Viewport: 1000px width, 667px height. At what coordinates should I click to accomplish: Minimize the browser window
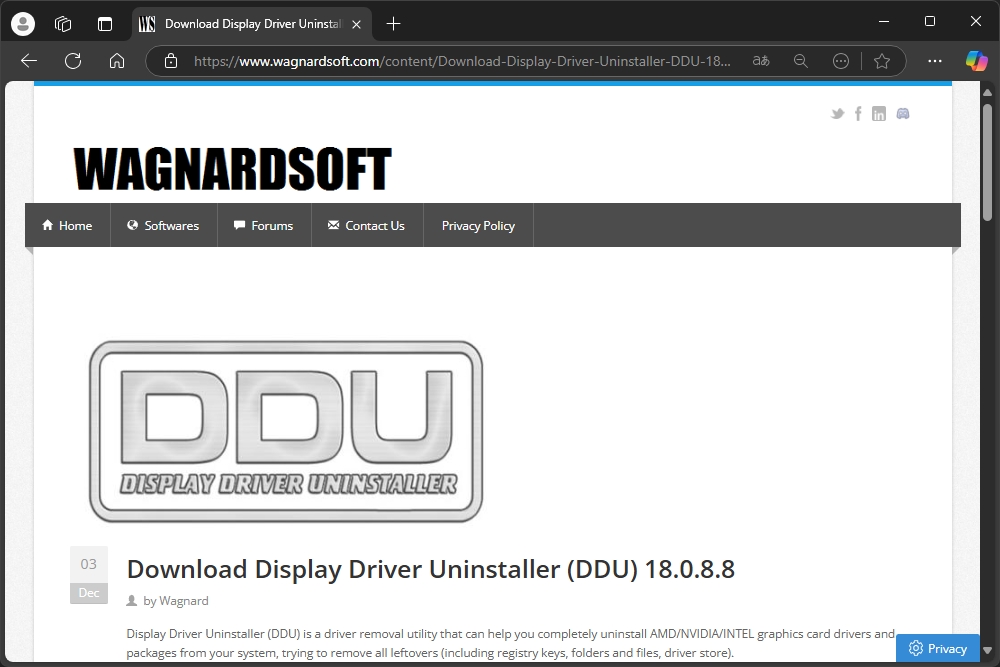pyautogui.click(x=884, y=22)
